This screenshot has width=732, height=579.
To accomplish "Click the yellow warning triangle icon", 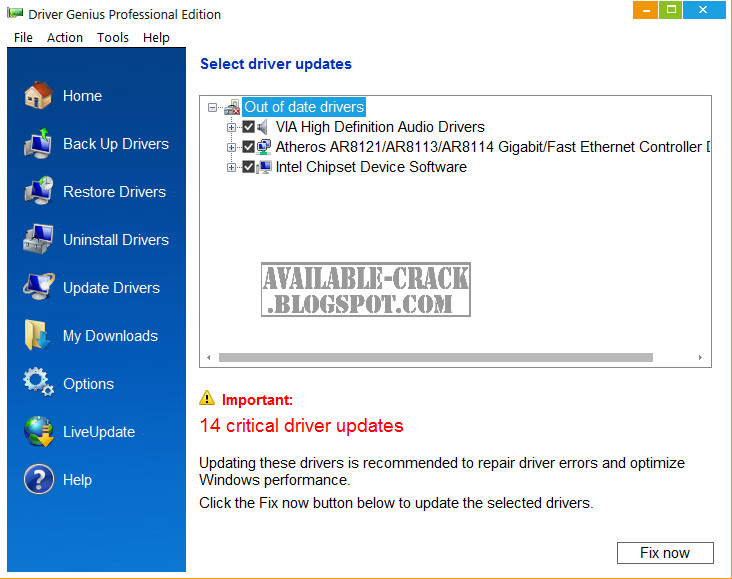I will pos(207,398).
